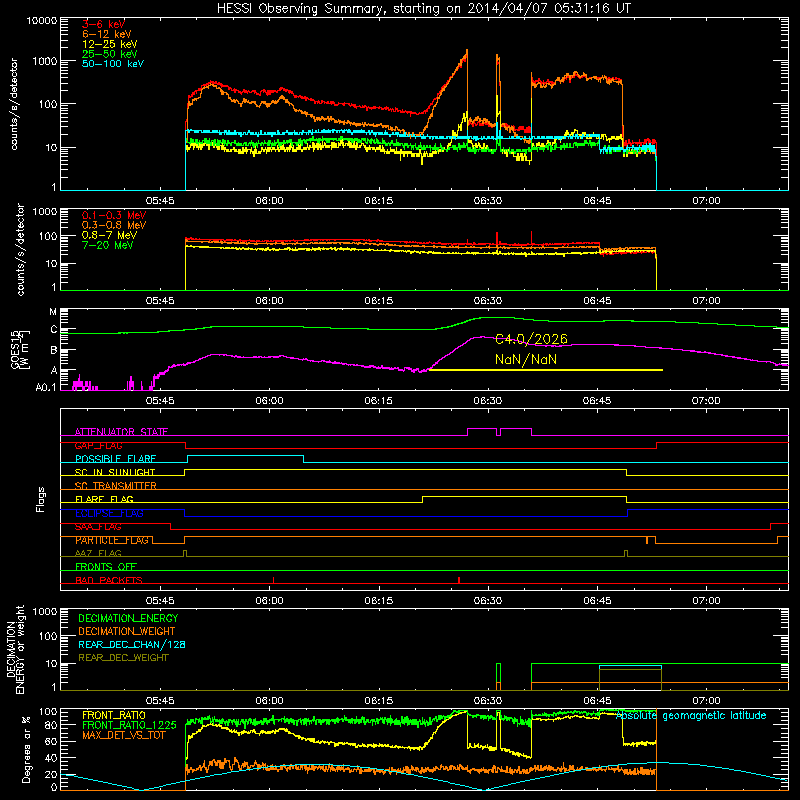Click the Absolute geomagnetic latitude label
Viewport: 800px width, 800px height.
(x=691, y=716)
